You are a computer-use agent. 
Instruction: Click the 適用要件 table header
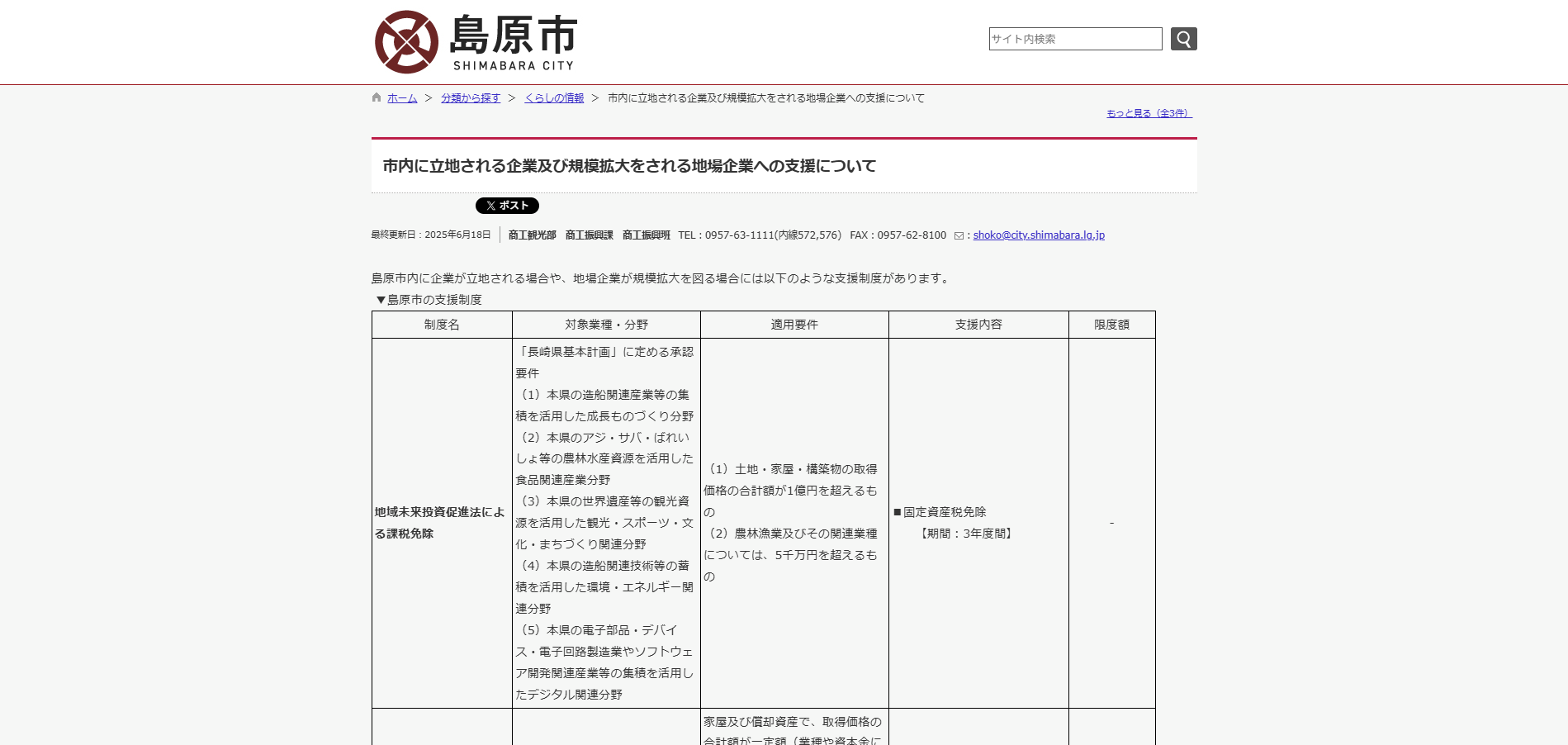tap(794, 325)
